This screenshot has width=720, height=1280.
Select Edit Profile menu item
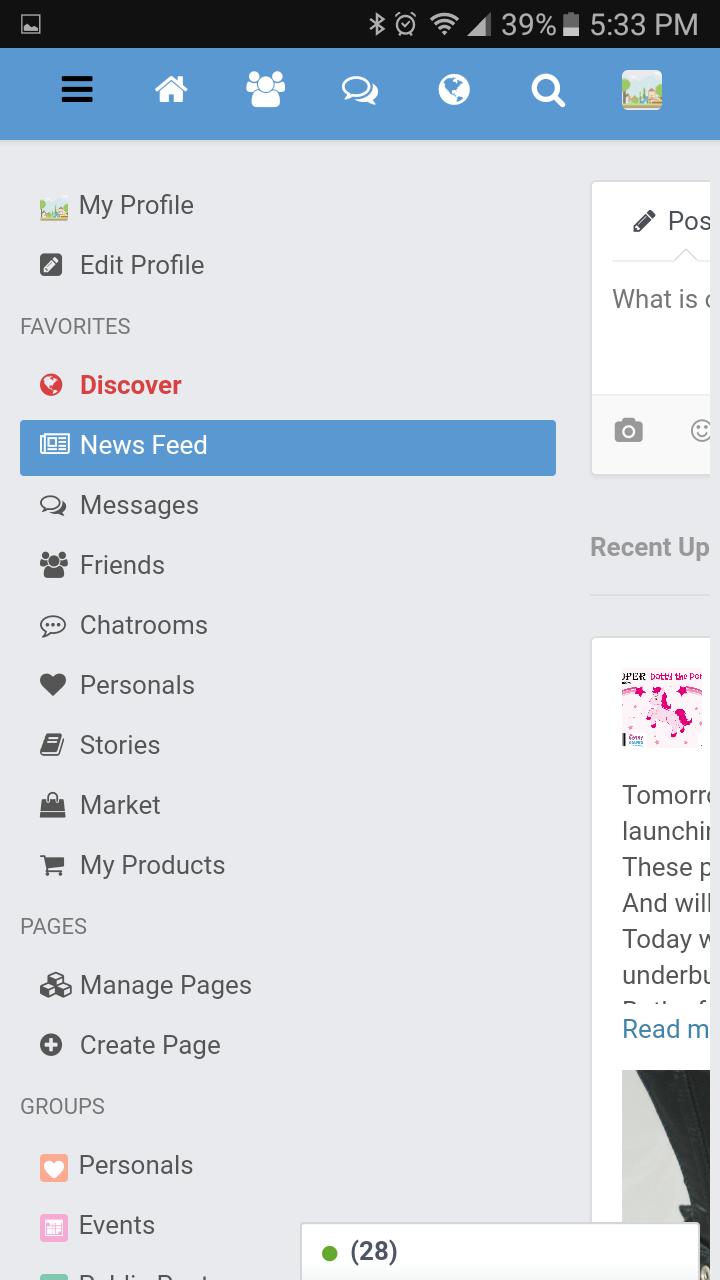click(x=141, y=265)
